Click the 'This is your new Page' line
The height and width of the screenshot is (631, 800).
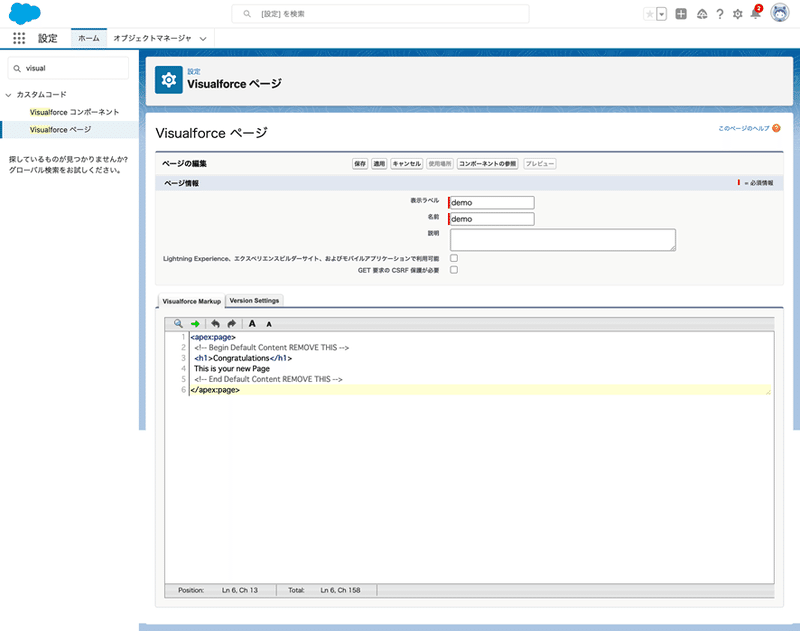click(x=232, y=368)
